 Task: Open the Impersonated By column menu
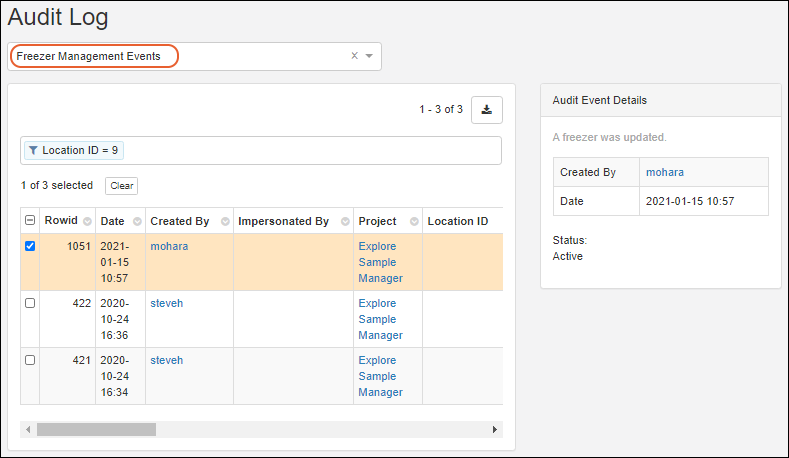pos(344,222)
